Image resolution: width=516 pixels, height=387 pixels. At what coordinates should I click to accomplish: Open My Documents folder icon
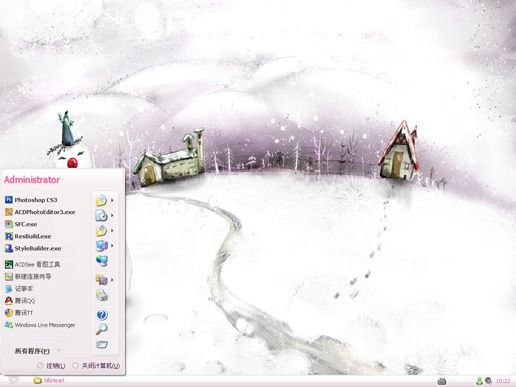(x=101, y=200)
